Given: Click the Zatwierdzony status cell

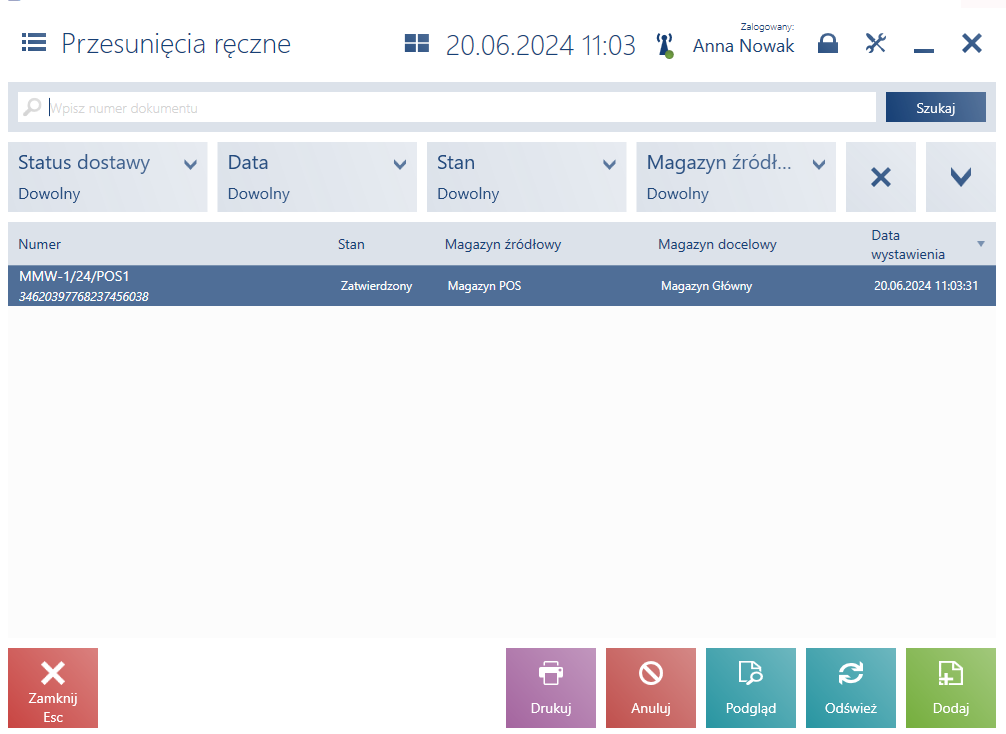Looking at the screenshot, I should (377, 286).
